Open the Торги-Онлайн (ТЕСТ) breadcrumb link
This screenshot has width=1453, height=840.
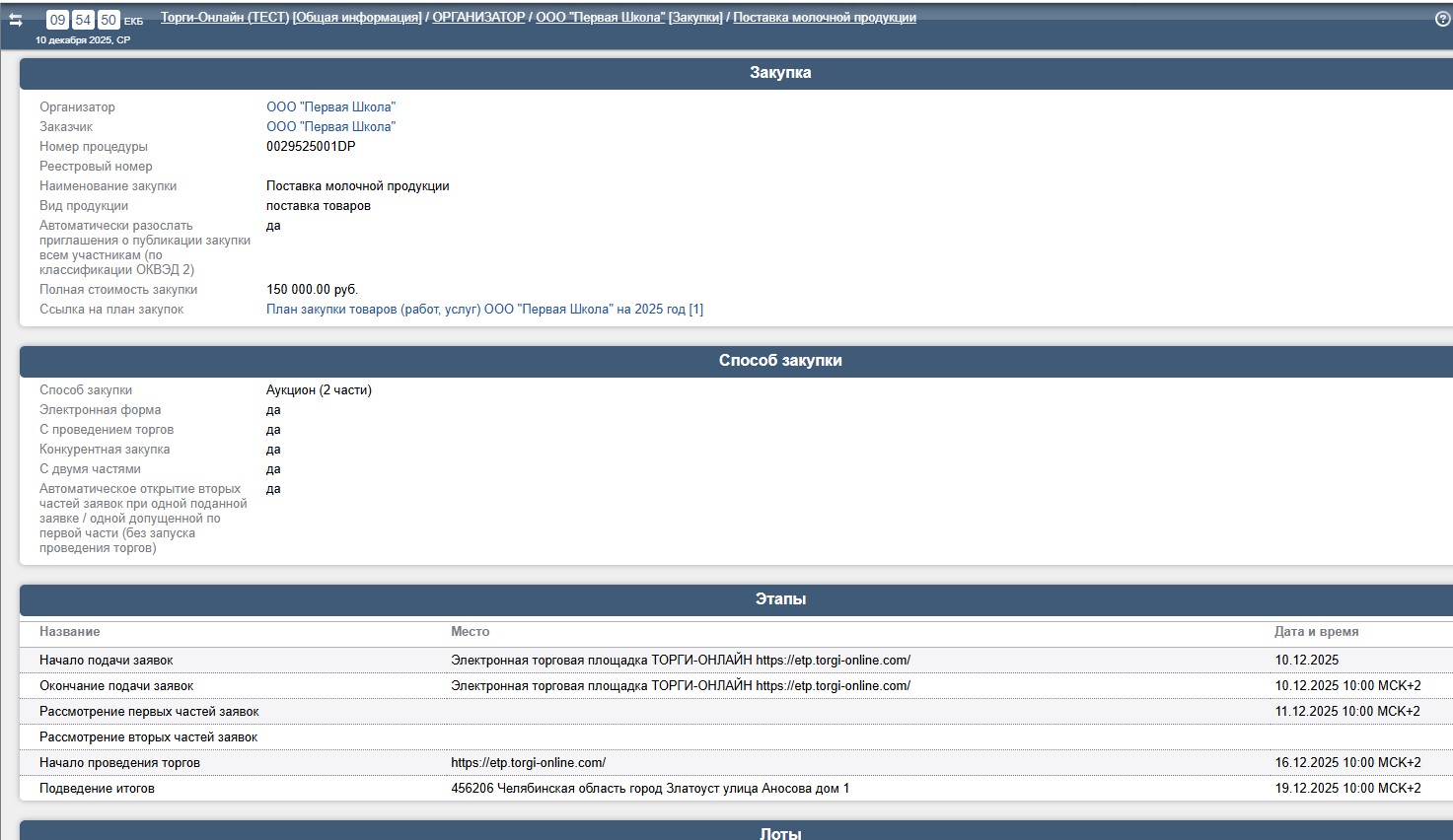pyautogui.click(x=224, y=18)
